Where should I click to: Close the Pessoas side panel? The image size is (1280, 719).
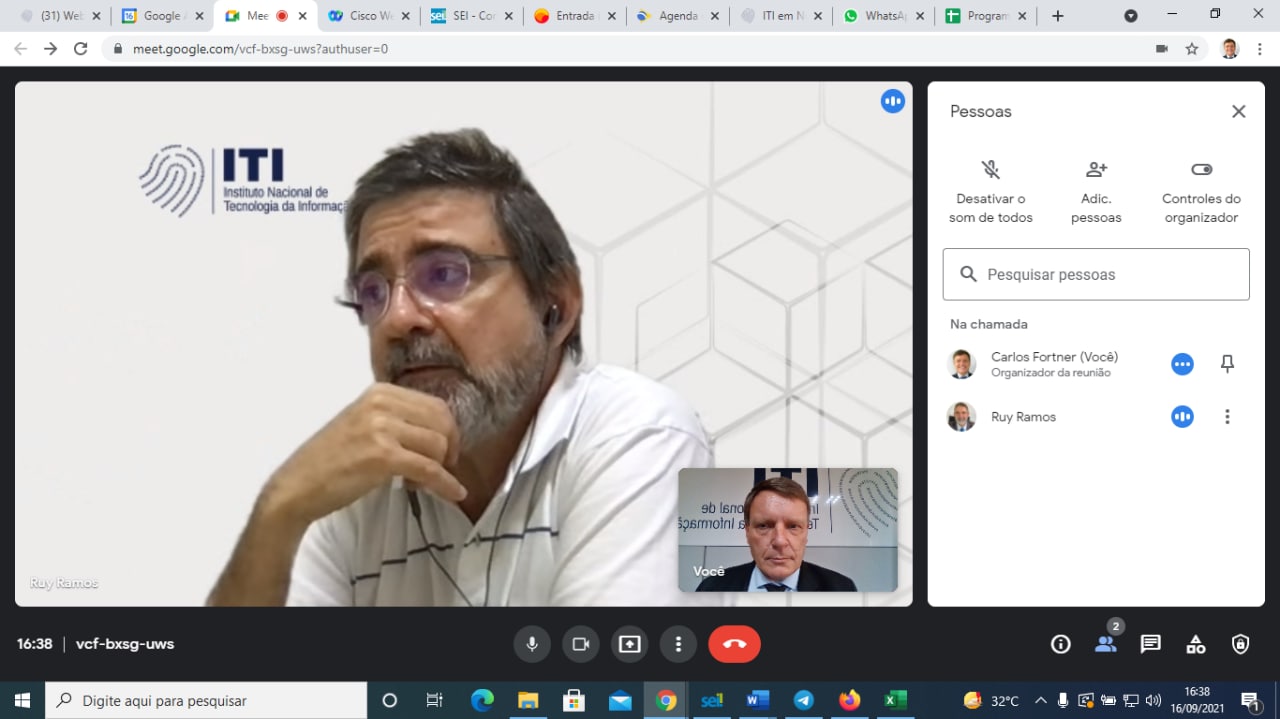1238,111
